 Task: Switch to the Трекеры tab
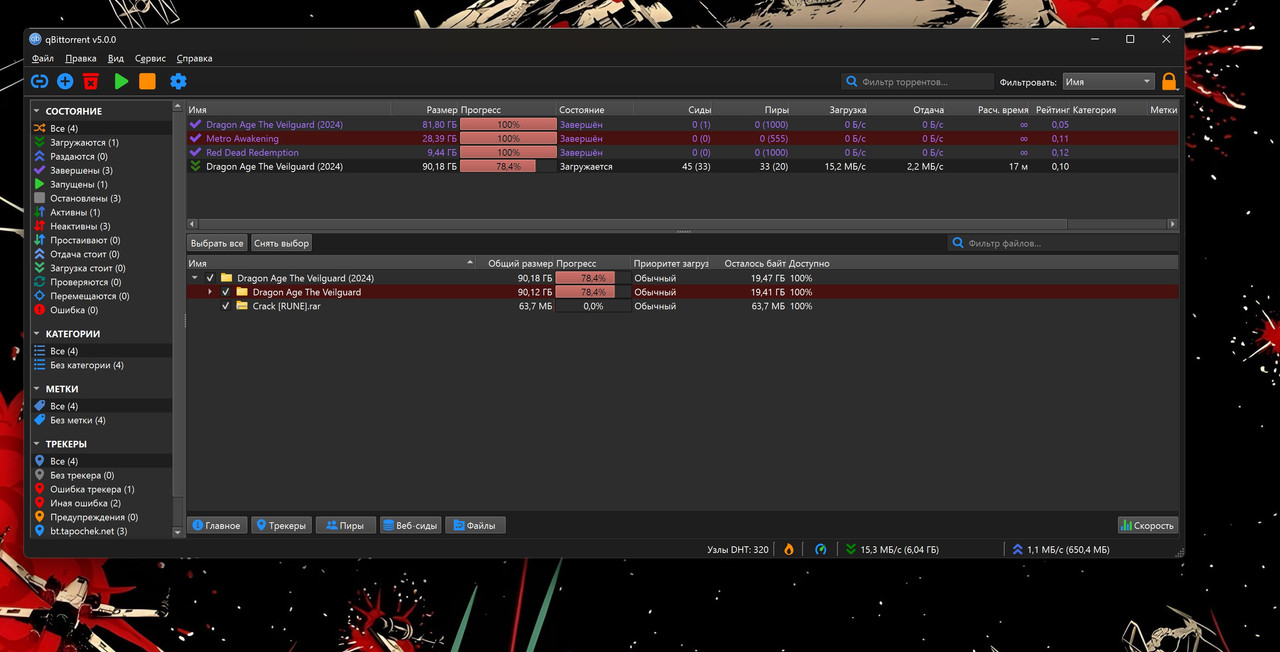pyautogui.click(x=281, y=525)
